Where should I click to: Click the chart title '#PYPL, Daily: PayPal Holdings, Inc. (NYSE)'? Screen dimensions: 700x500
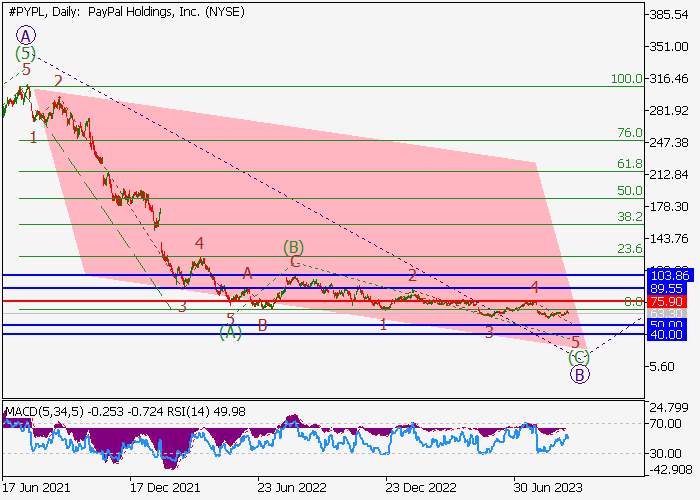[126, 12]
